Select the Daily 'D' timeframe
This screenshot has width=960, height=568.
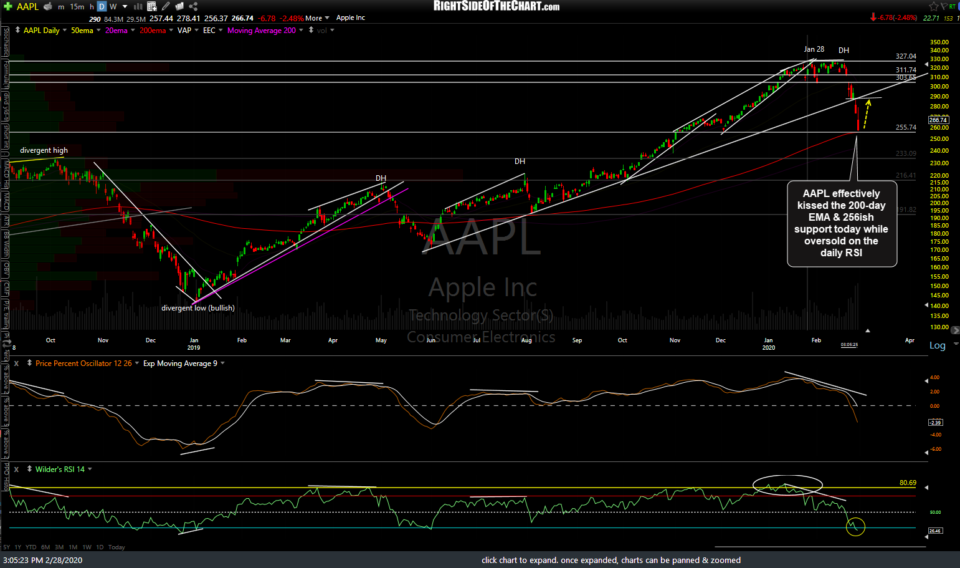pyautogui.click(x=102, y=6)
